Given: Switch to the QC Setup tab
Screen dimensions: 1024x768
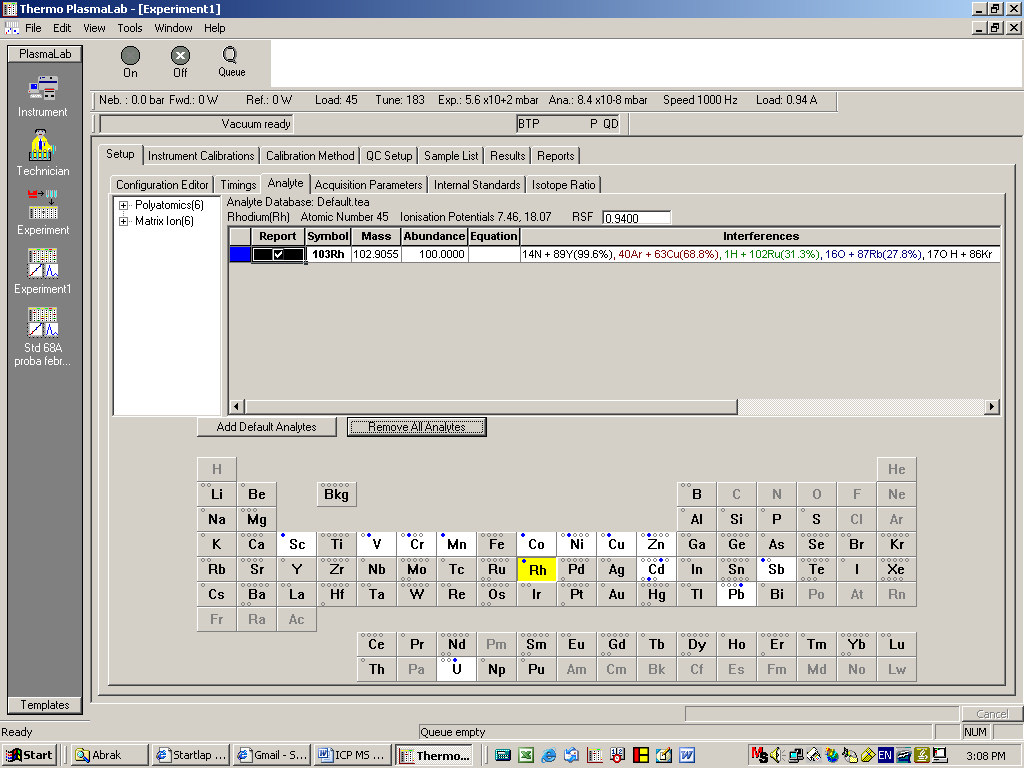Looking at the screenshot, I should [x=389, y=156].
